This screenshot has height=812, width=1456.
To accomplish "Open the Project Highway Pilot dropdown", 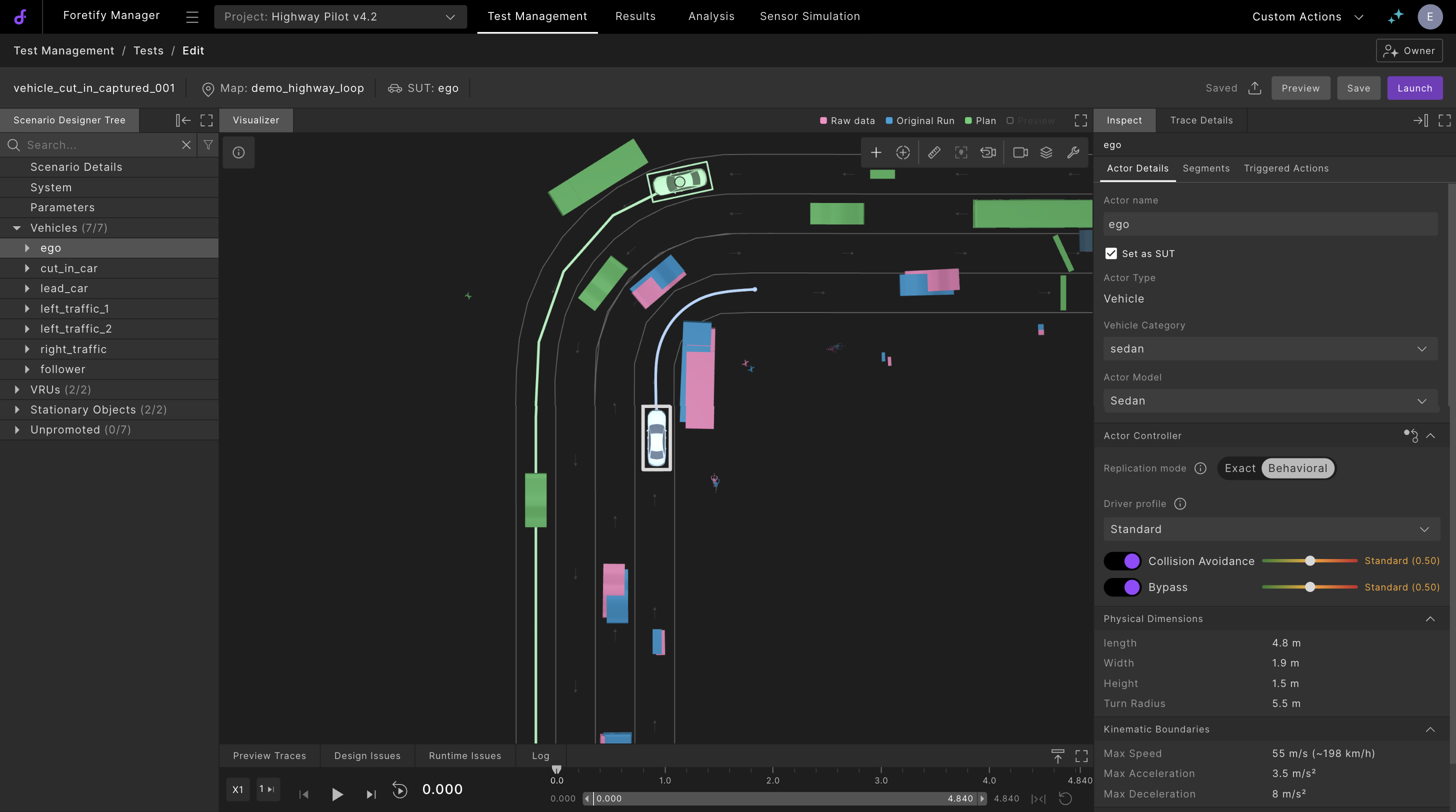I will point(340,17).
